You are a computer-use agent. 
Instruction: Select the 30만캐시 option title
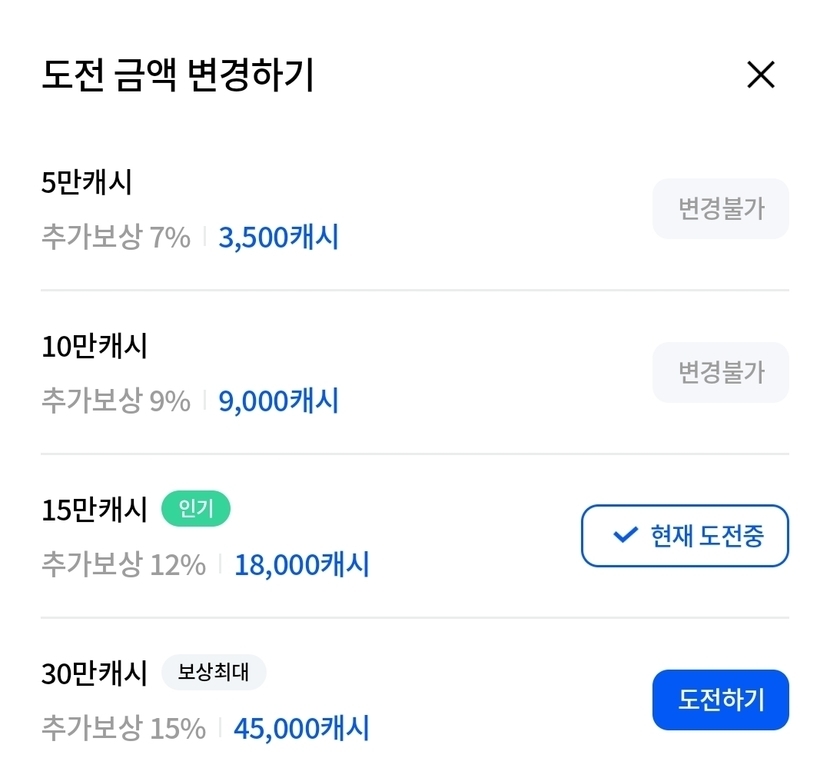pyautogui.click(x=95, y=673)
